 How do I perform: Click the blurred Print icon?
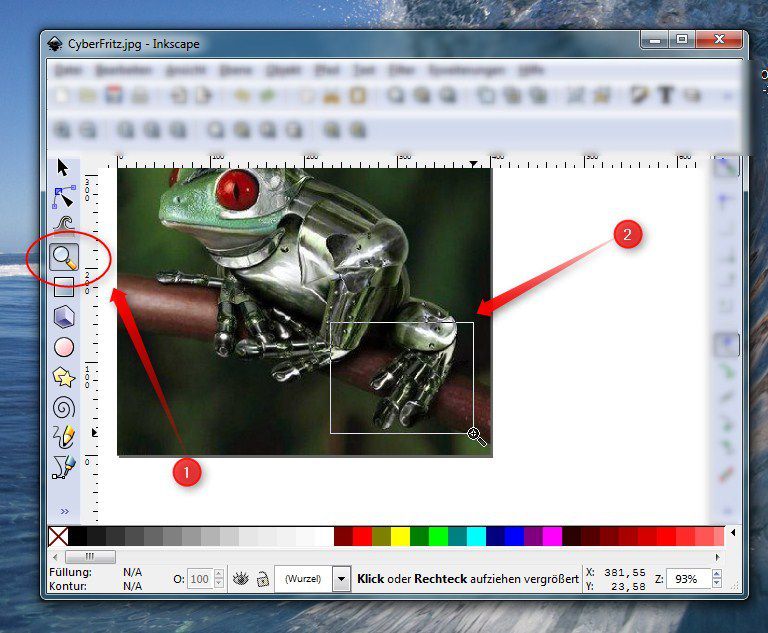[x=140, y=95]
